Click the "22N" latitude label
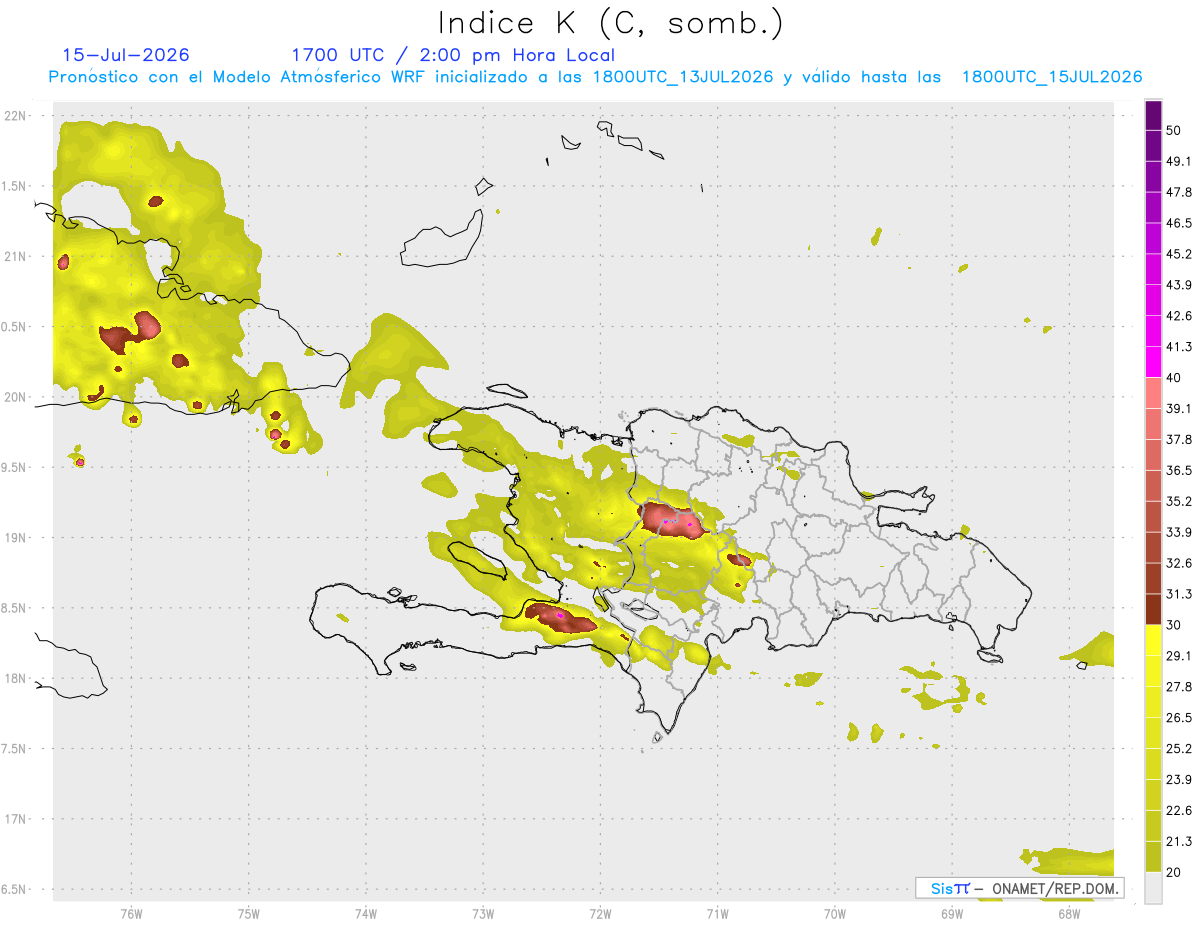This screenshot has height=927, width=1200. pyautogui.click(x=17, y=115)
